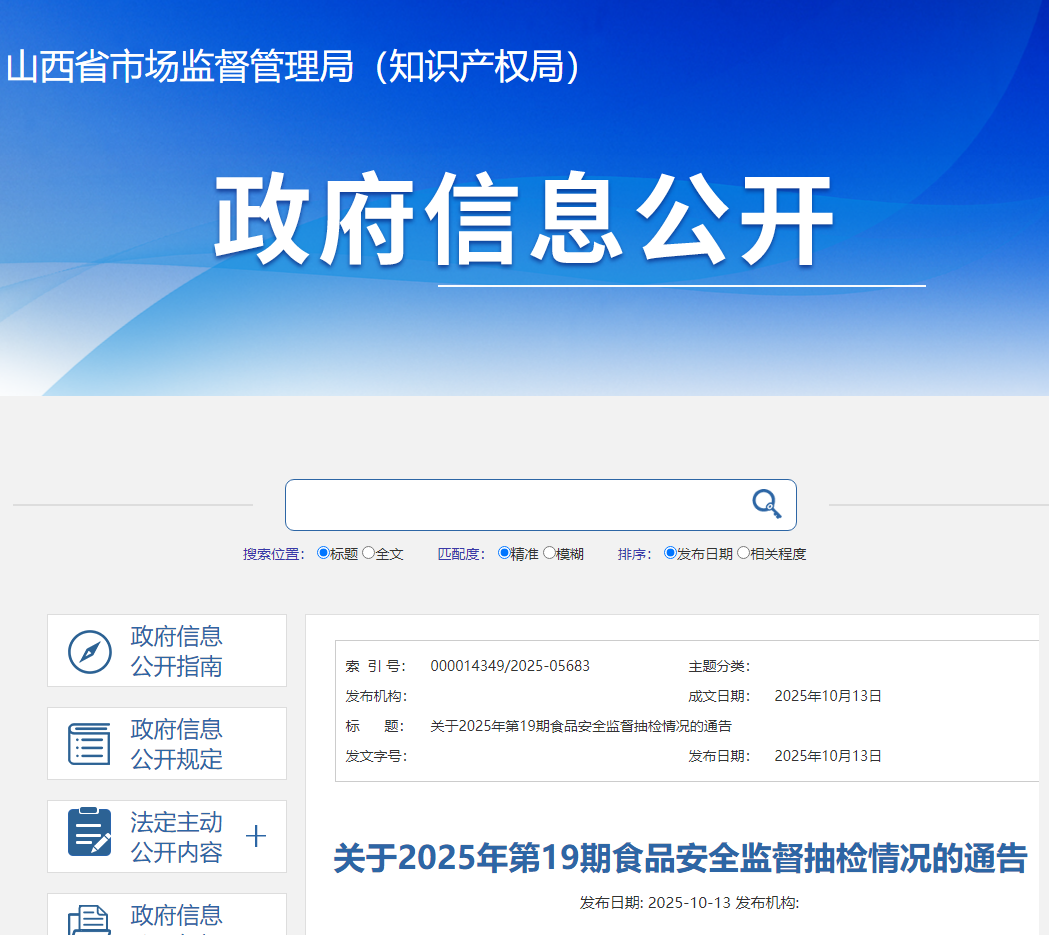Sort results by 相关程度 radio option
This screenshot has height=935, width=1049.
[743, 553]
